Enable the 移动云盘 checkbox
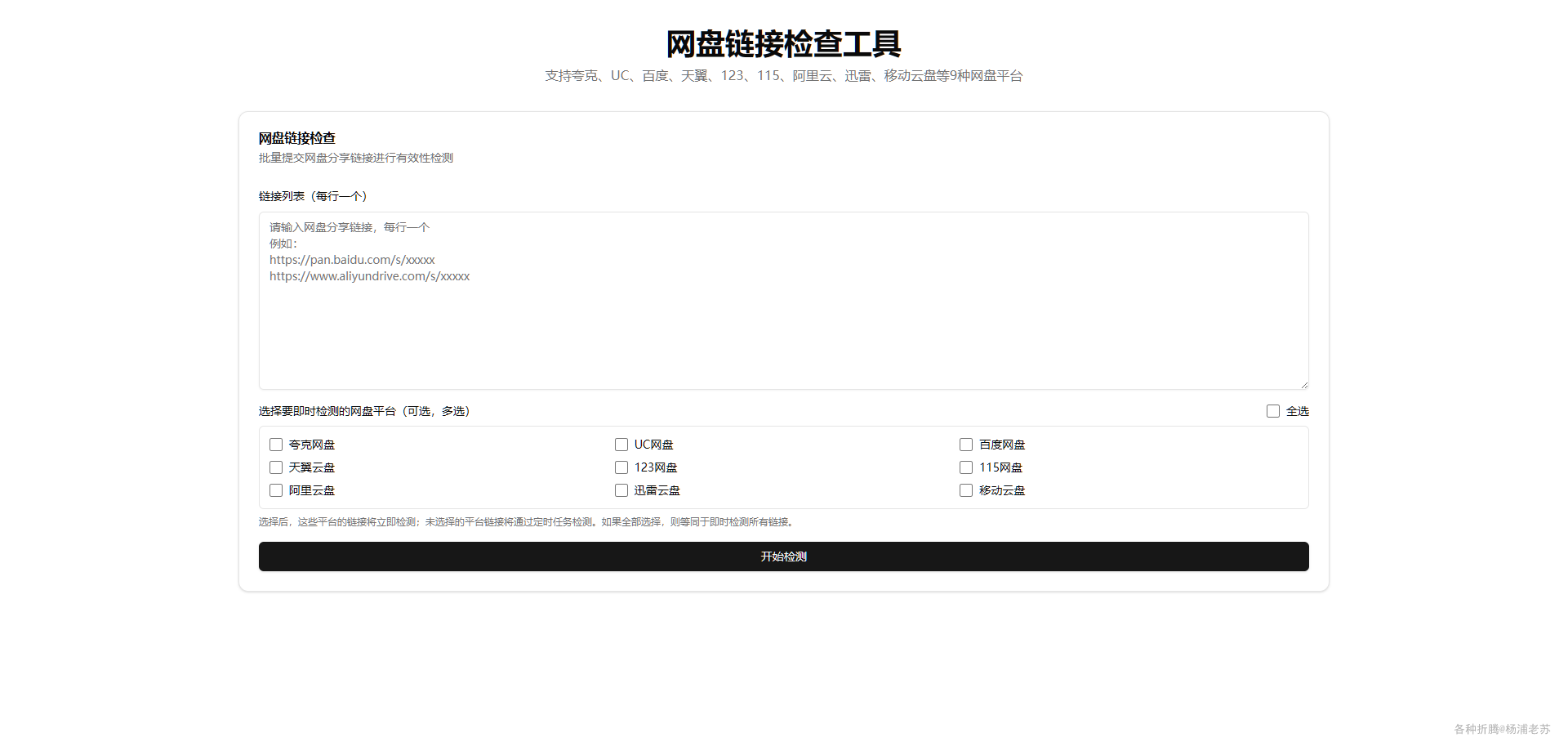 pos(965,489)
